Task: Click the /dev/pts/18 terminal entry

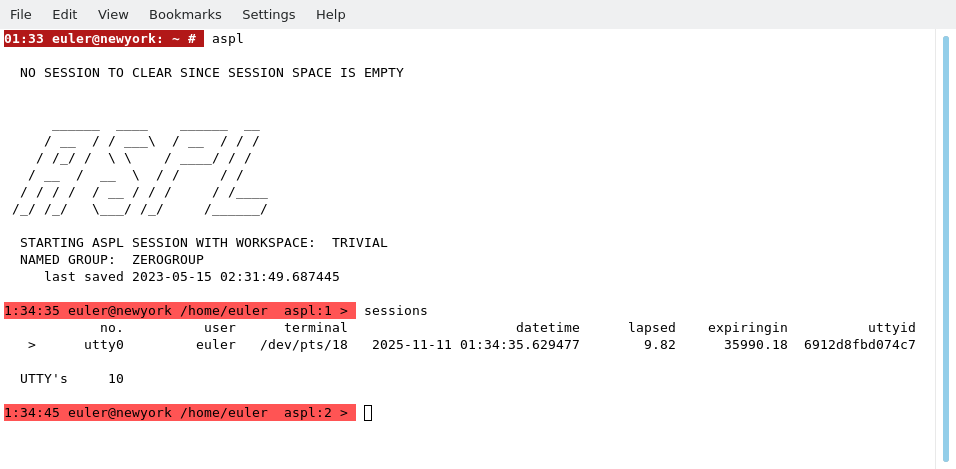Action: pyautogui.click(x=304, y=345)
